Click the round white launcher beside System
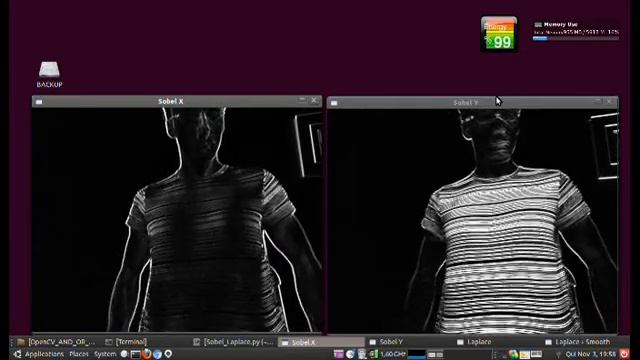The image size is (640, 360). click(x=124, y=354)
